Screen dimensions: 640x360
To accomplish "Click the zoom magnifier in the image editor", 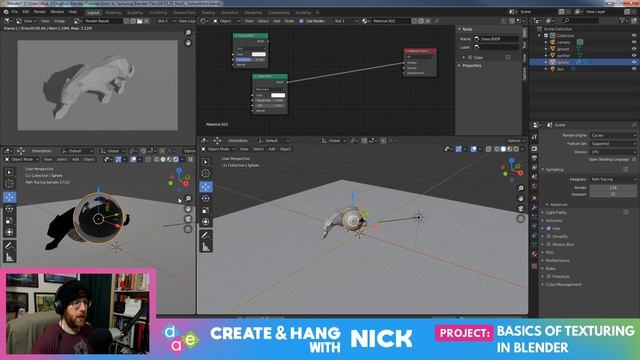I will (x=188, y=32).
